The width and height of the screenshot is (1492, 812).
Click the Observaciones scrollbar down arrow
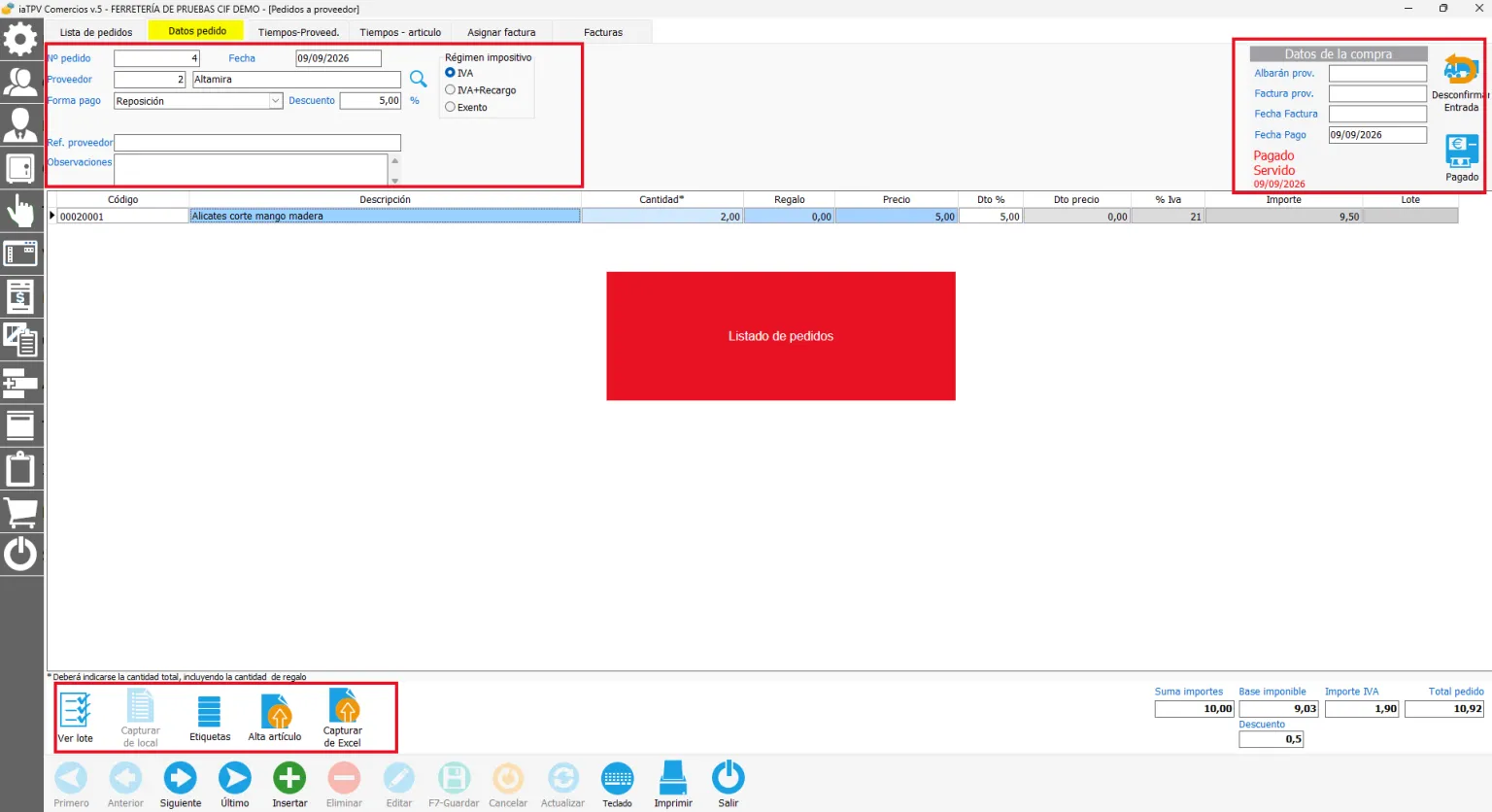click(x=394, y=180)
